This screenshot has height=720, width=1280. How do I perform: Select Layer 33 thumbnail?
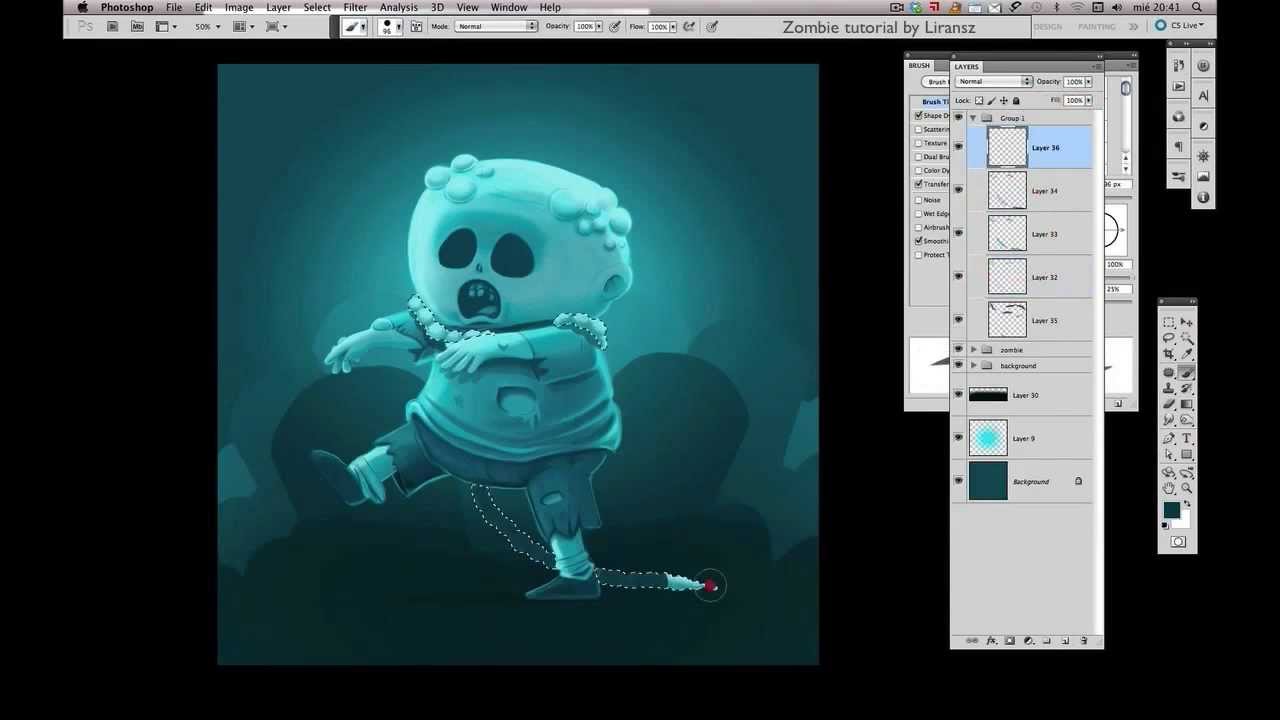1007,233
